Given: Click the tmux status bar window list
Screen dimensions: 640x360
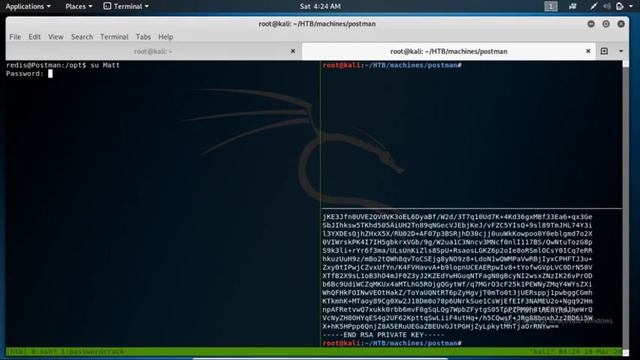Looking at the screenshot, I should [68, 351].
